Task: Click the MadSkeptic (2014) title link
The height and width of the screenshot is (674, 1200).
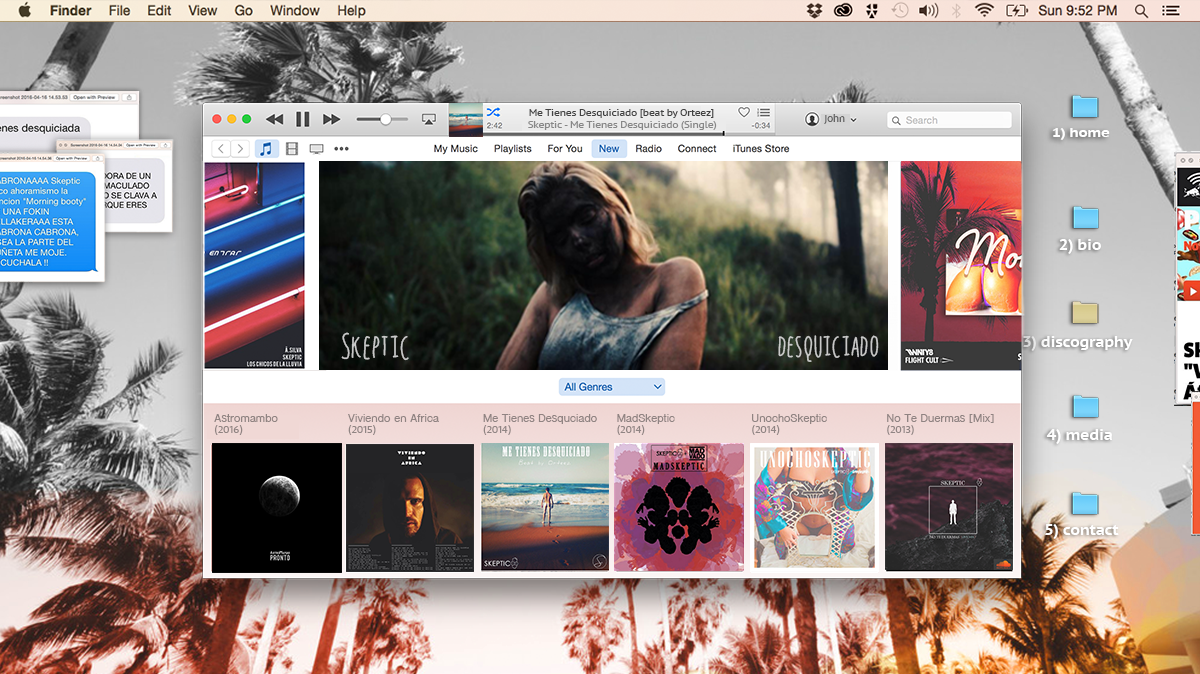Action: click(646, 424)
